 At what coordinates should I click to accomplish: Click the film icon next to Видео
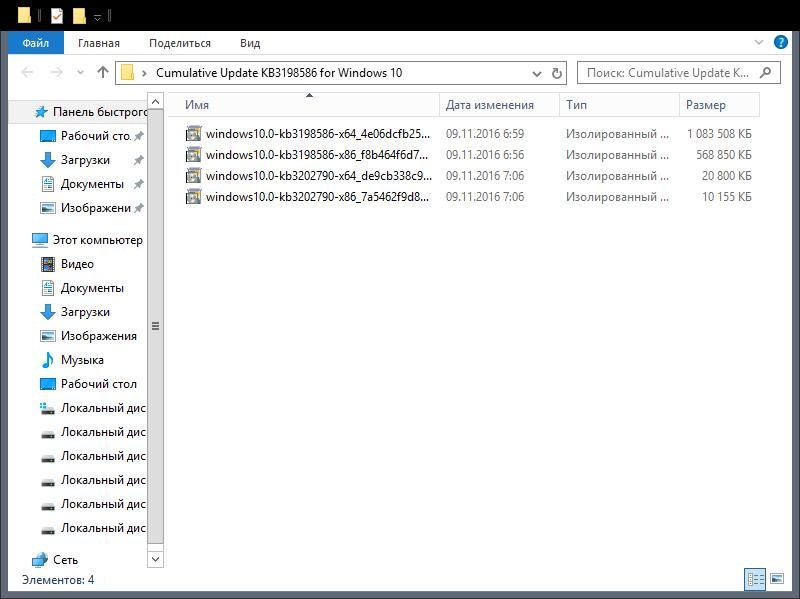coord(47,264)
